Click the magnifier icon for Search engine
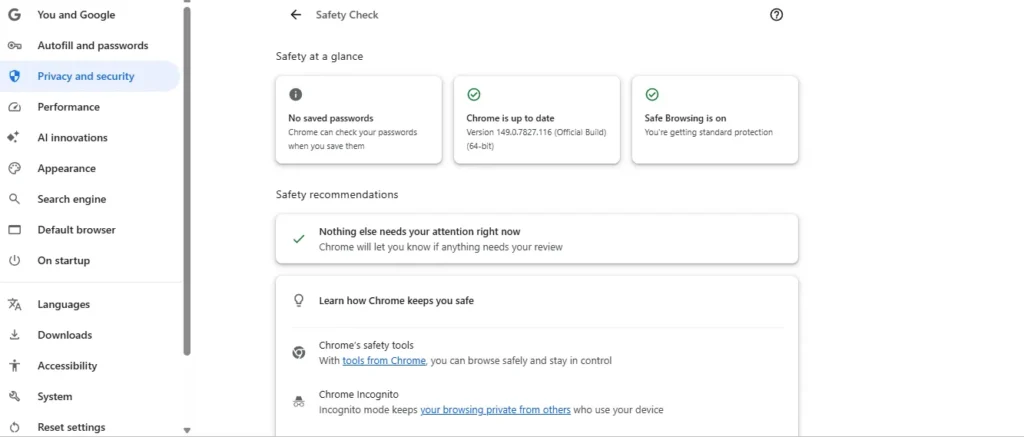This screenshot has width=1024, height=437. (14, 199)
